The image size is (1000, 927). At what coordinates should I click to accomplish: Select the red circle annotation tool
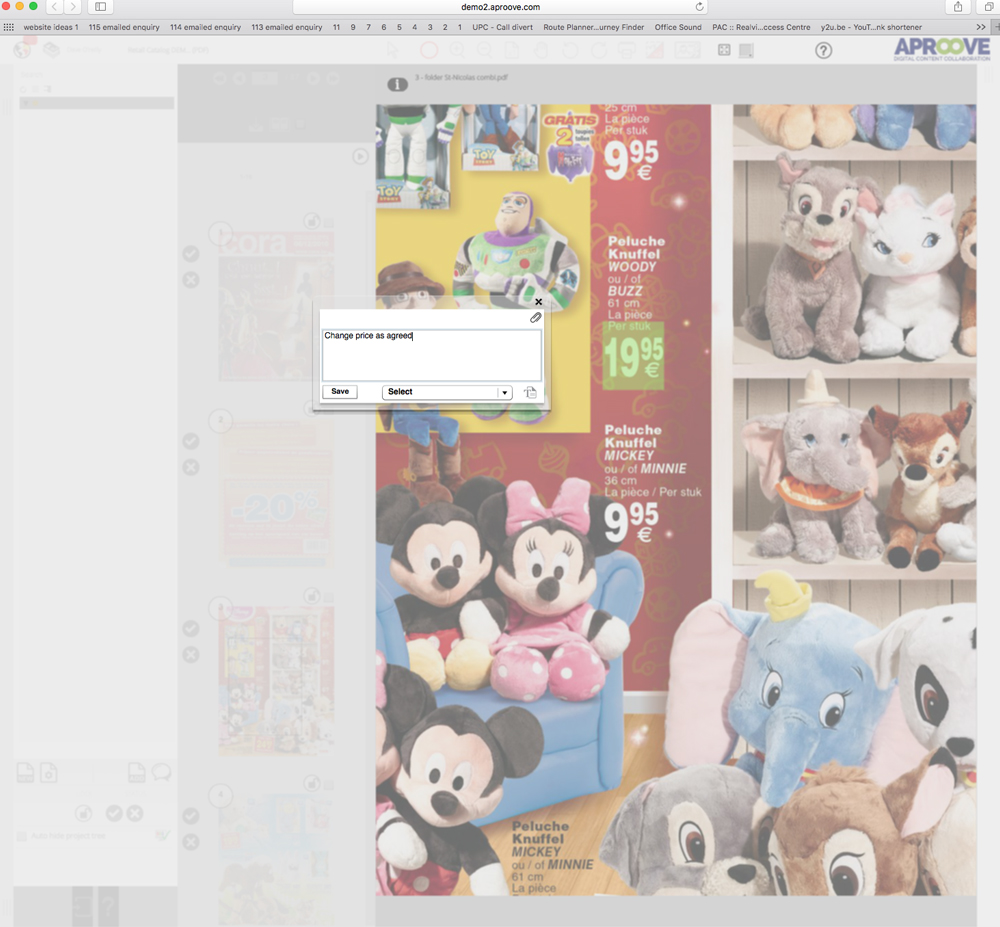428,50
